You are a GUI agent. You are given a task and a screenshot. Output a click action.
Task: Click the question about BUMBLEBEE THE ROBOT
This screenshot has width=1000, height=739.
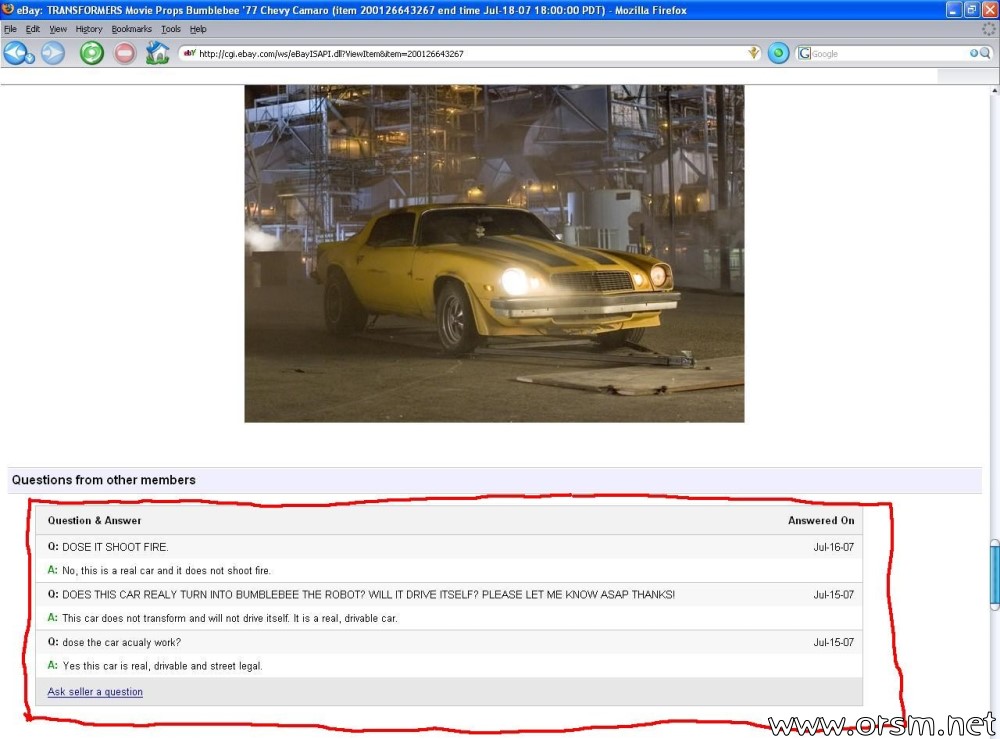click(368, 595)
